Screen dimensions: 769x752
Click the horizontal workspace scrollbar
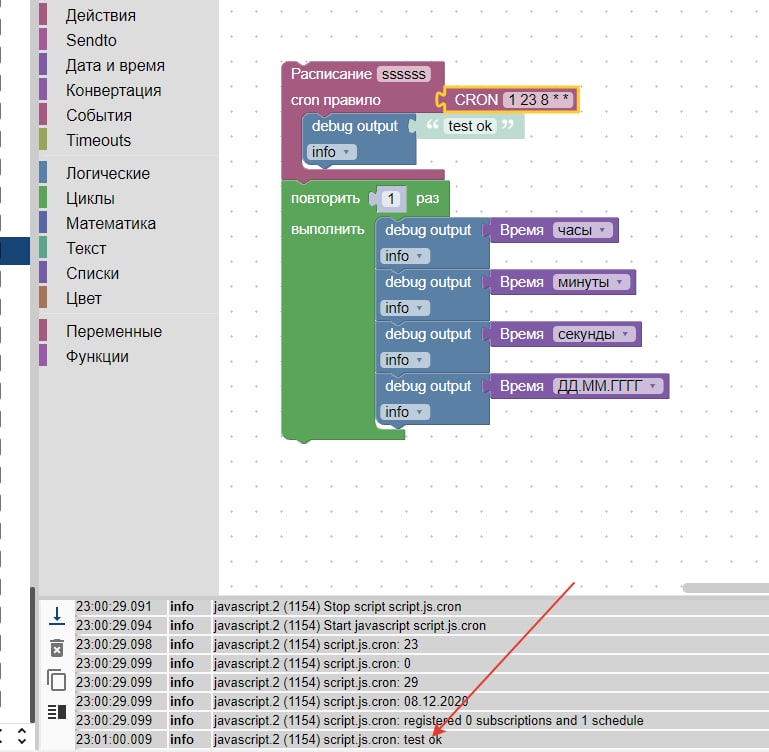click(725, 588)
